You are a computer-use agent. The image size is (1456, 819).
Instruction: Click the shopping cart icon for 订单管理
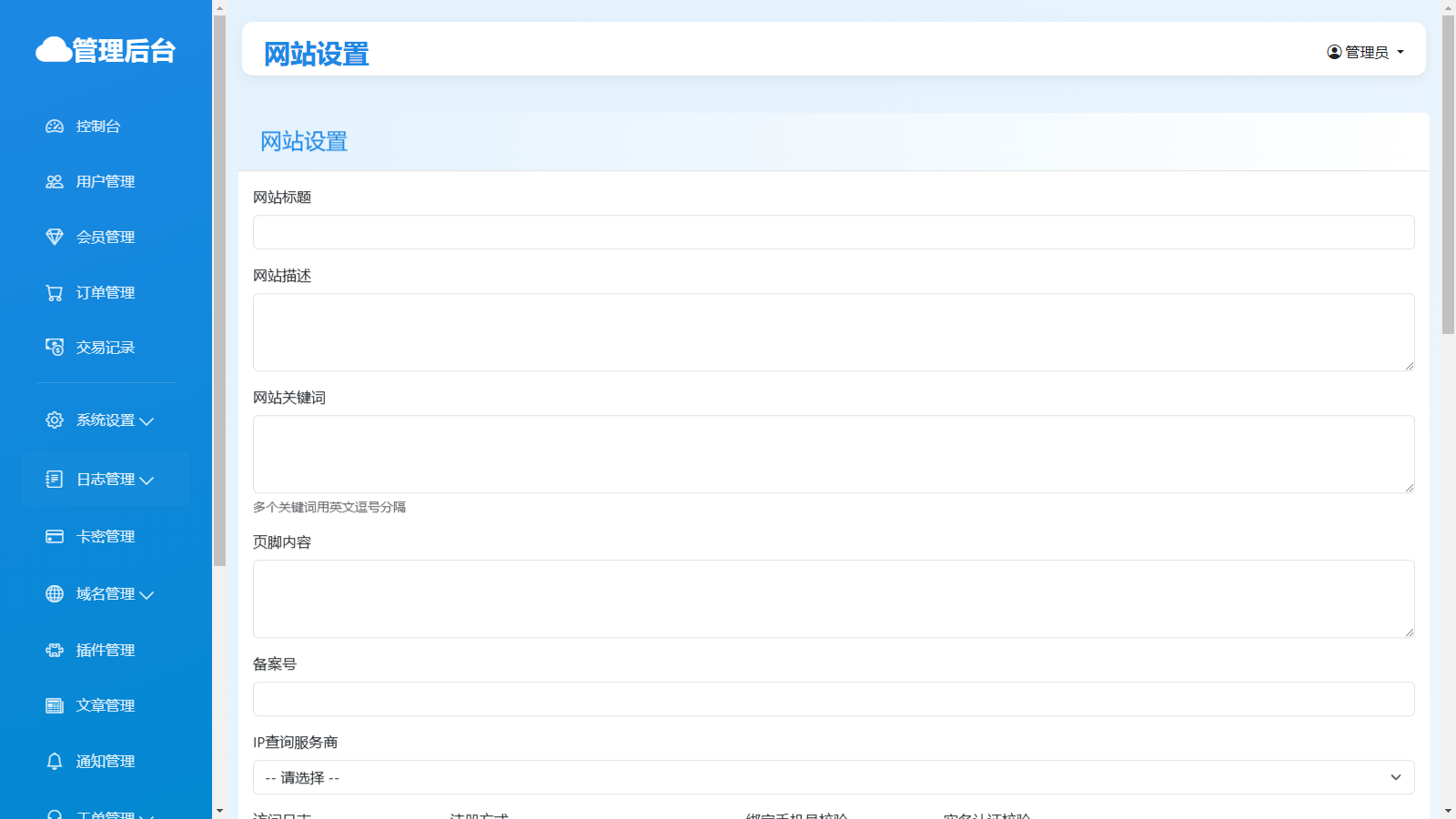55,293
